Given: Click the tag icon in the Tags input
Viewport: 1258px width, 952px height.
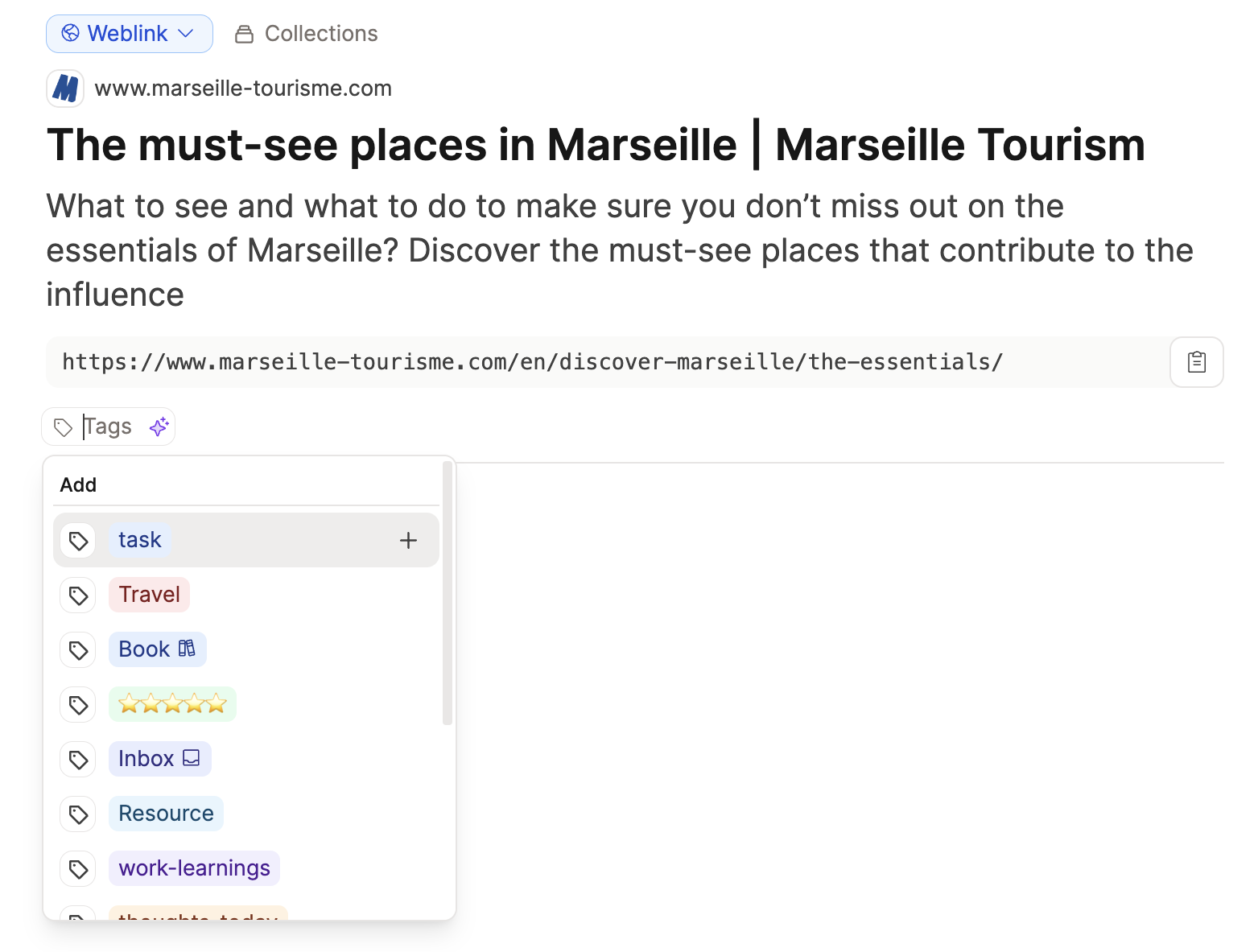Looking at the screenshot, I should tap(63, 427).
